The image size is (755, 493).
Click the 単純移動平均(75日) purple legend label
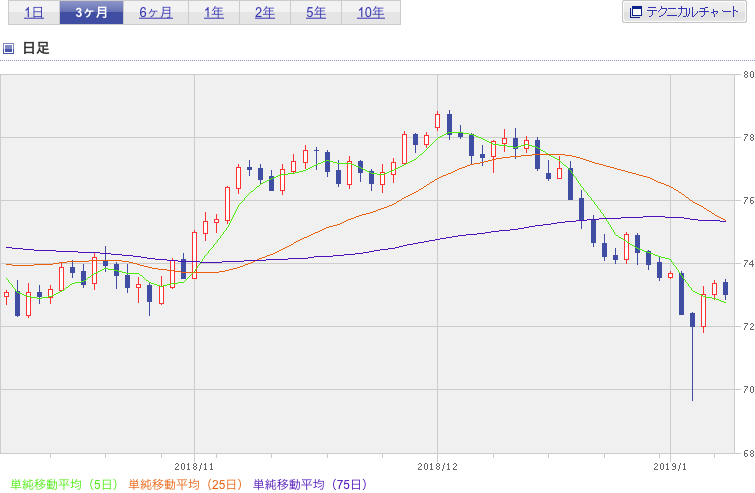pyautogui.click(x=310, y=484)
